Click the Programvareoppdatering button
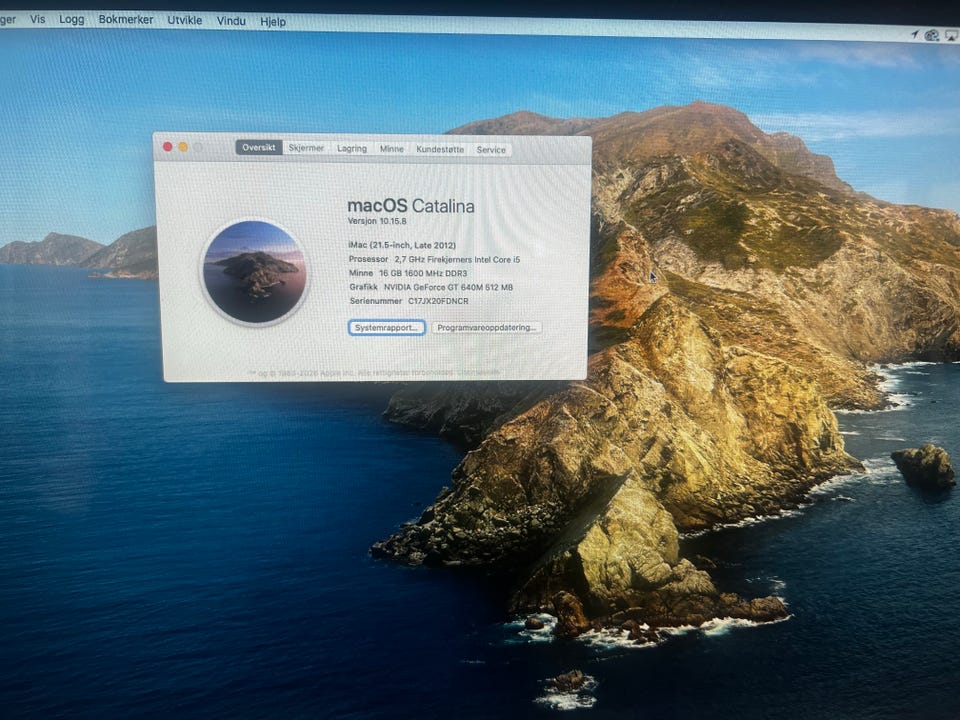Screen dimensions: 960x720 [x=486, y=328]
